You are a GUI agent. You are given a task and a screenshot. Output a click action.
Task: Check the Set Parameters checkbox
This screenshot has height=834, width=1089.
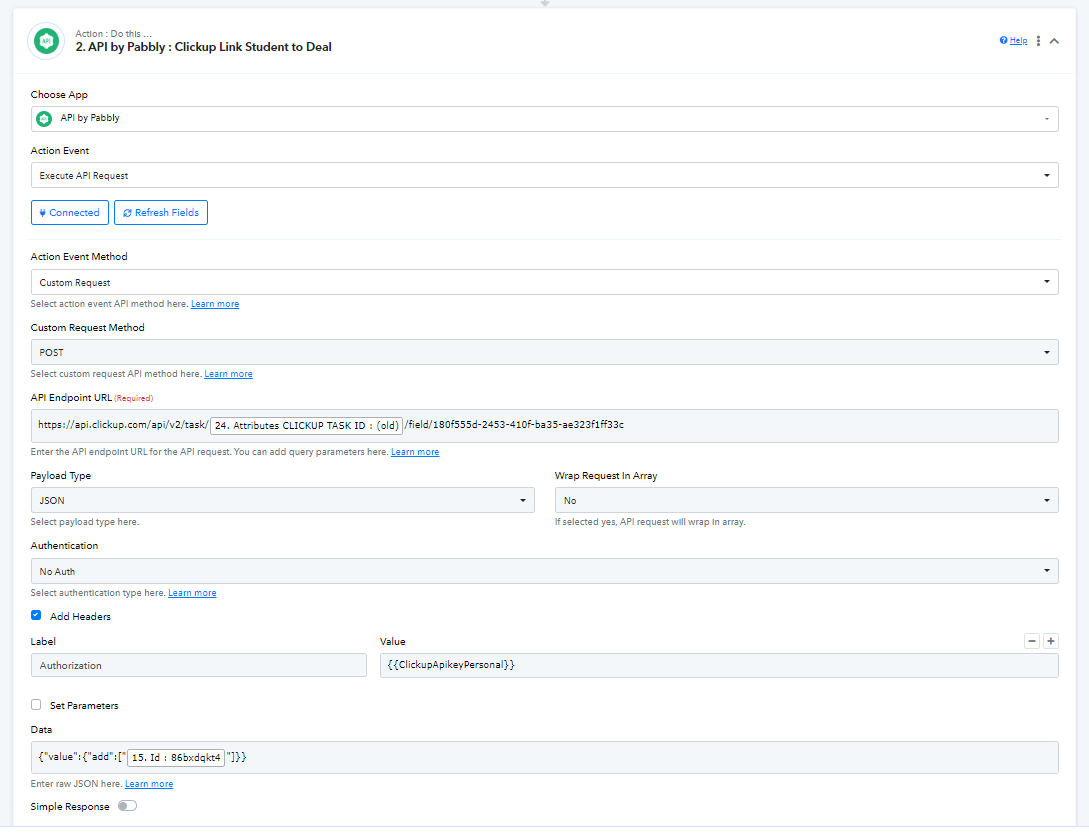pyautogui.click(x=36, y=705)
